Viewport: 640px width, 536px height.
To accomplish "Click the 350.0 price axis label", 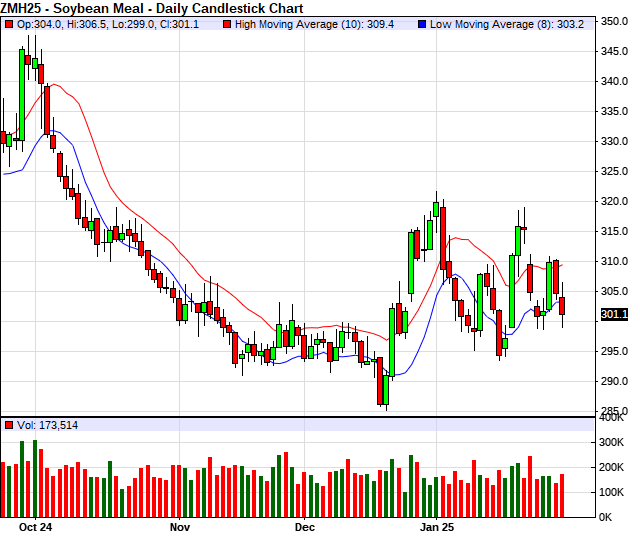I will pos(614,21).
